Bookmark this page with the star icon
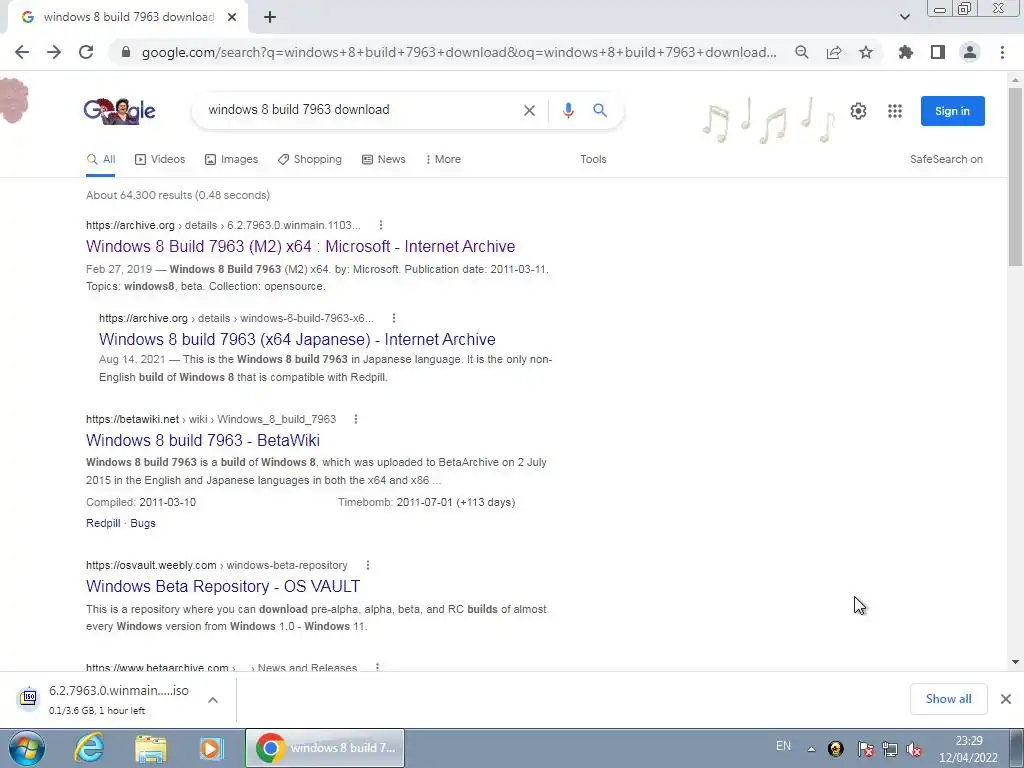 pyautogui.click(x=866, y=52)
